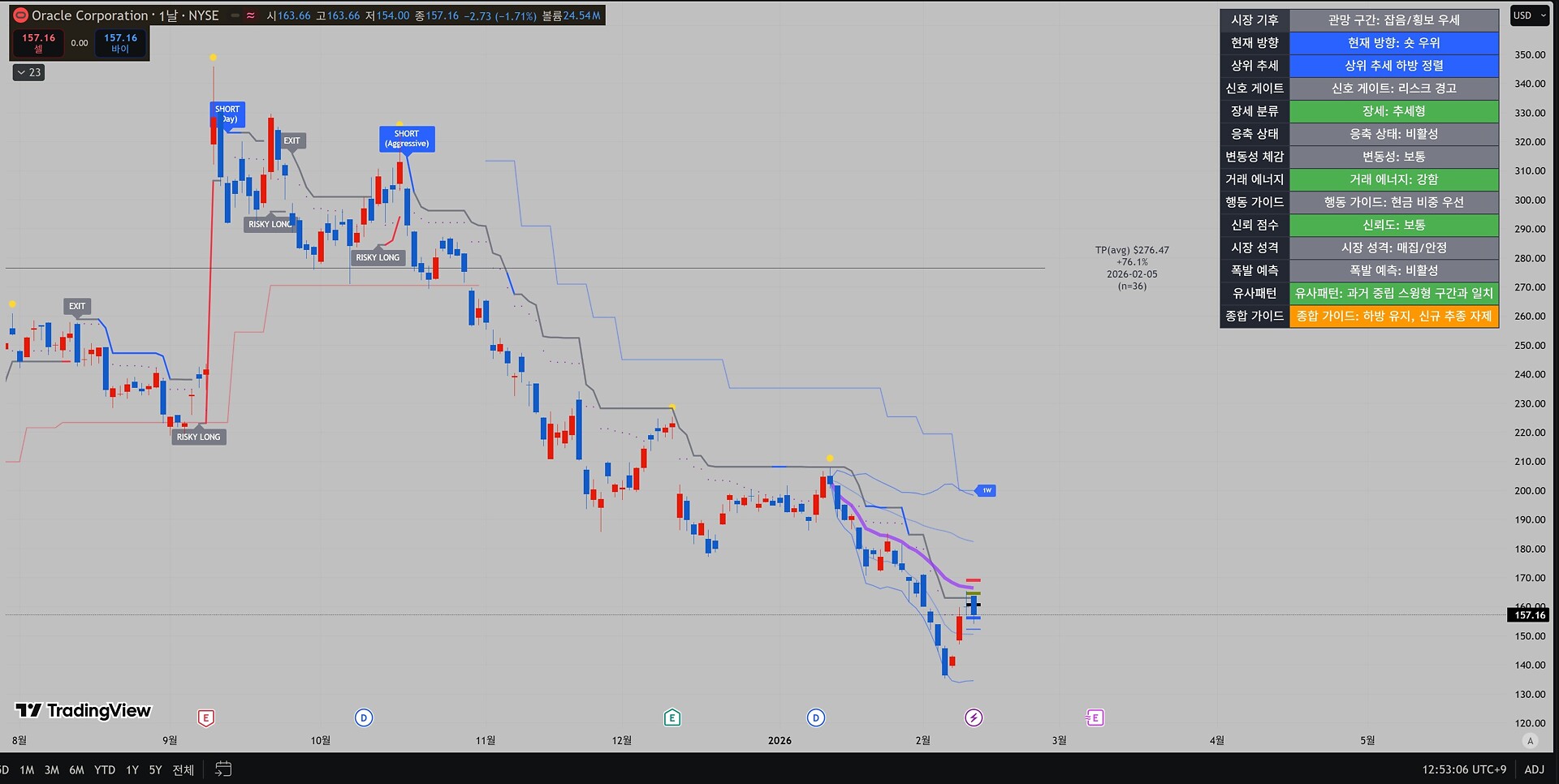Click the 시장 성격: 매집/안정 cell
1559x784 pixels.
1393,248
